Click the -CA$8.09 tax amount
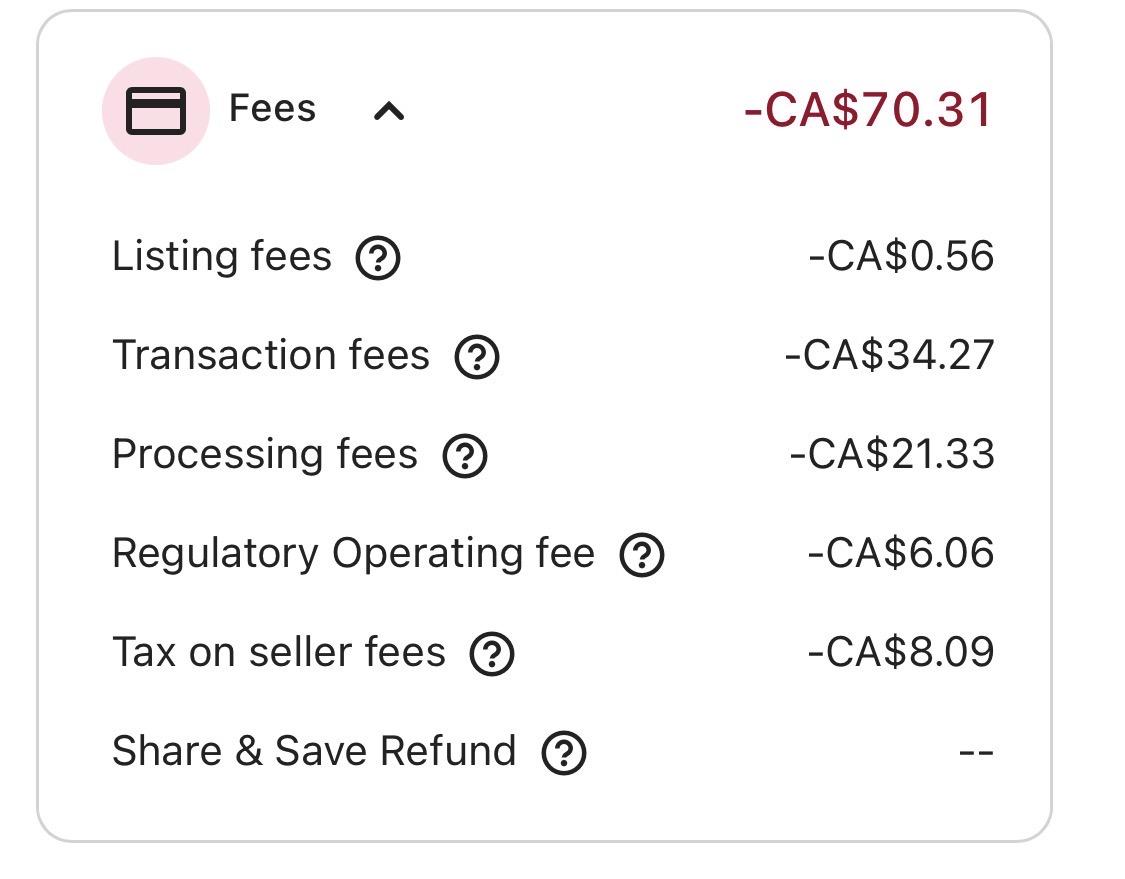Image resolution: width=1125 pixels, height=879 pixels. click(x=901, y=653)
